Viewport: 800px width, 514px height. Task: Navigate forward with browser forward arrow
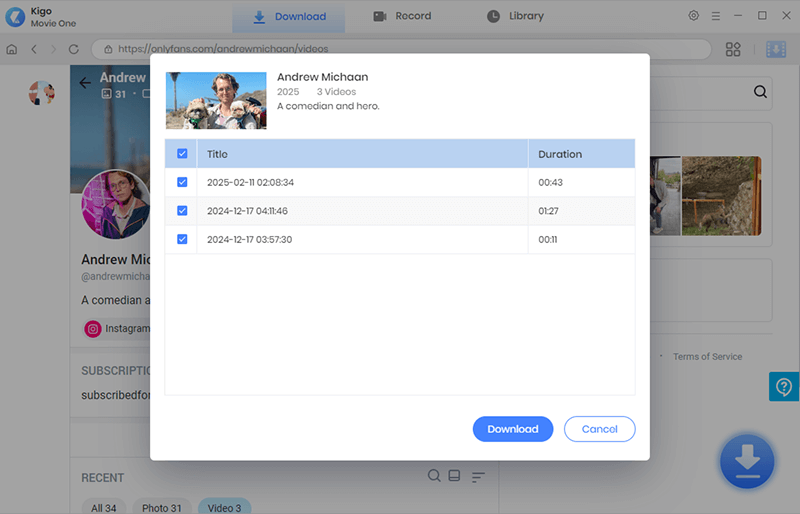[x=54, y=49]
